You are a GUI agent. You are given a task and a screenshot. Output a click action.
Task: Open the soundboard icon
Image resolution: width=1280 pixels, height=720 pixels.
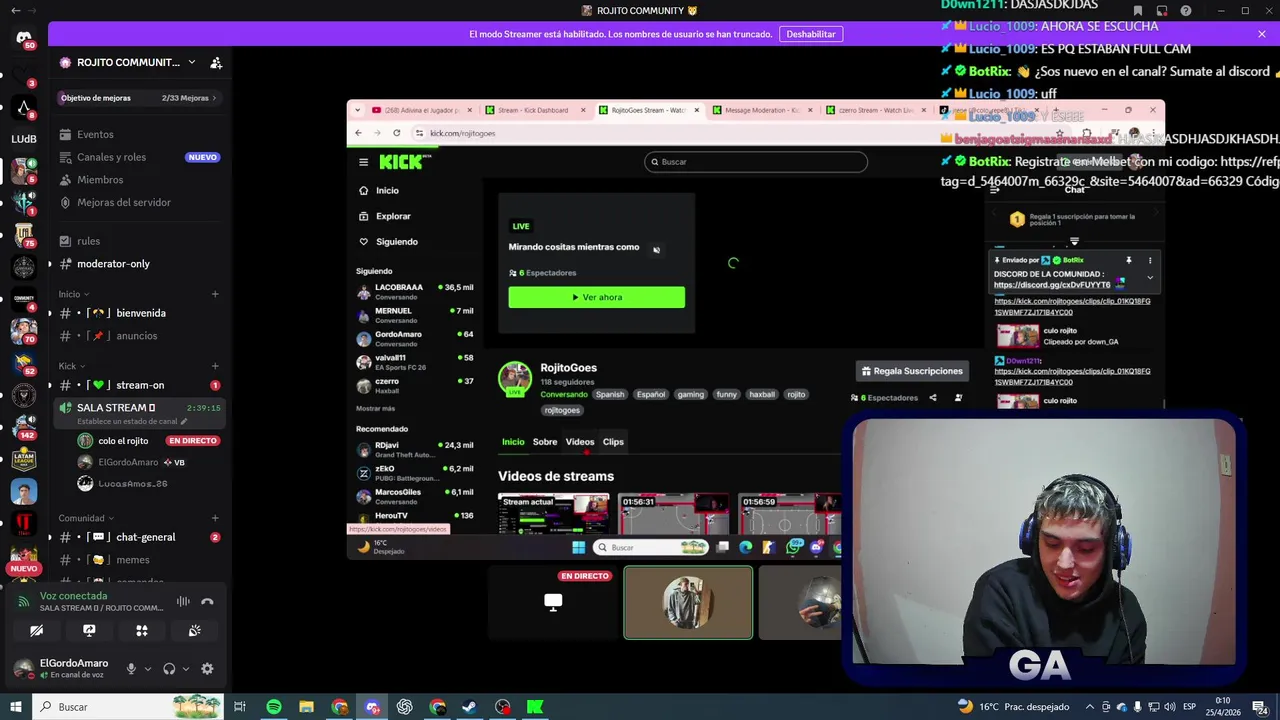pyautogui.click(x=195, y=631)
